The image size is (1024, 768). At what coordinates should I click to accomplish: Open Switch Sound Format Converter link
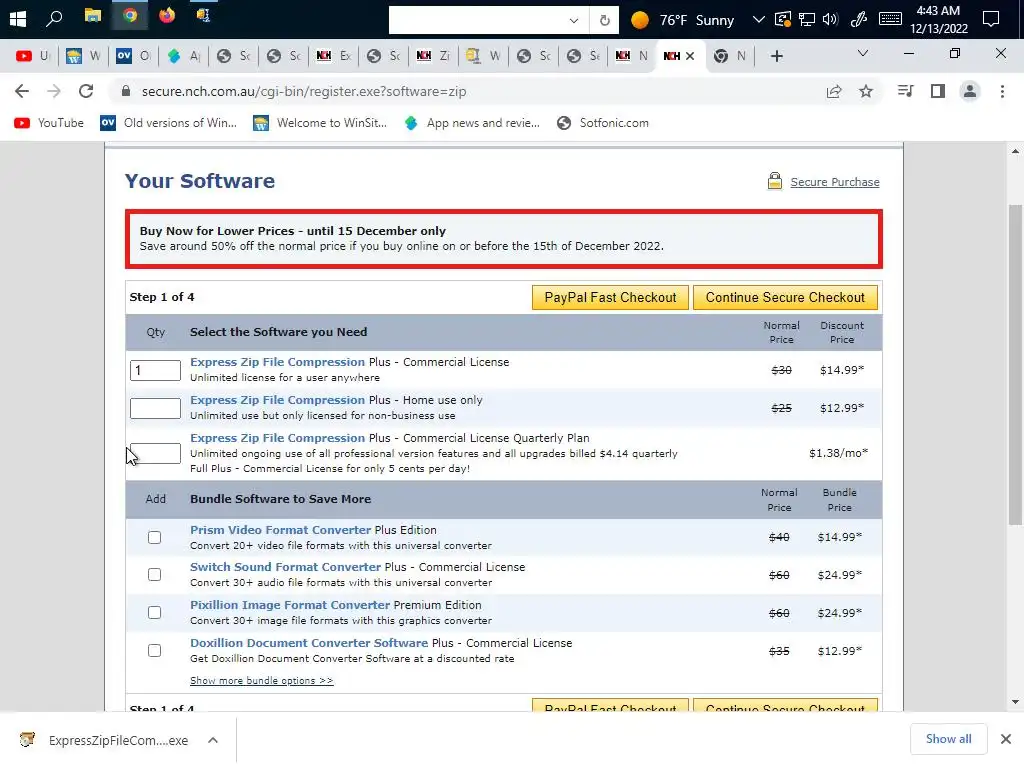pyautogui.click(x=285, y=567)
